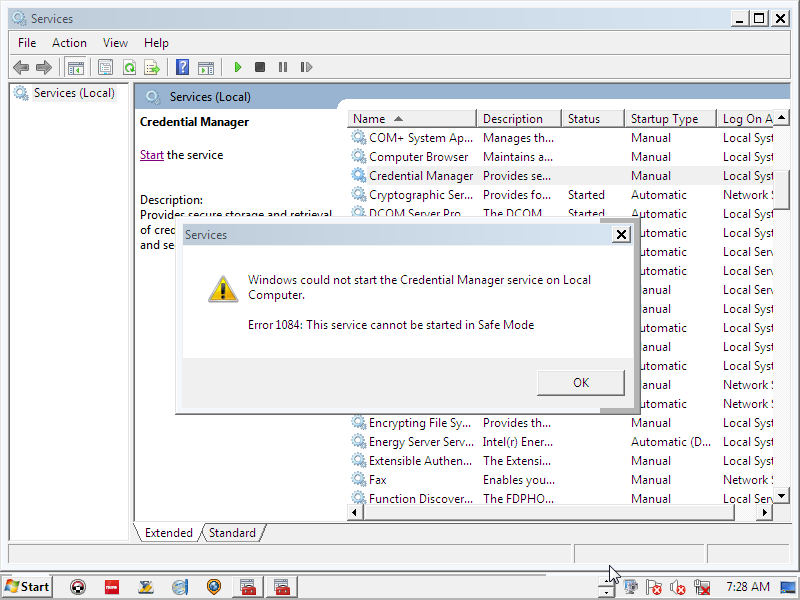Open the Action menu

coord(69,43)
